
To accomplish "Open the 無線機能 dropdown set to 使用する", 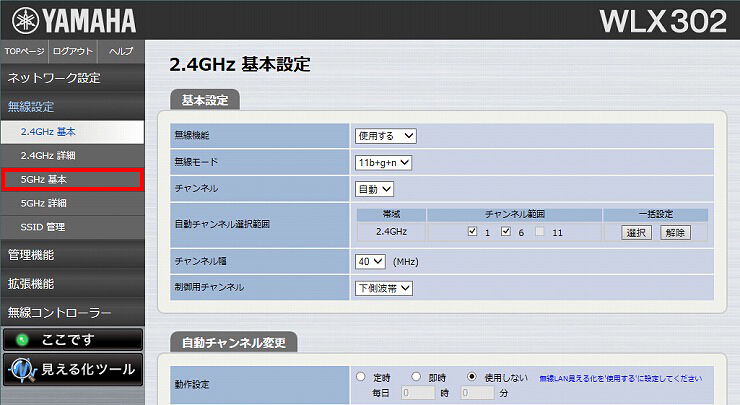I will pos(386,136).
